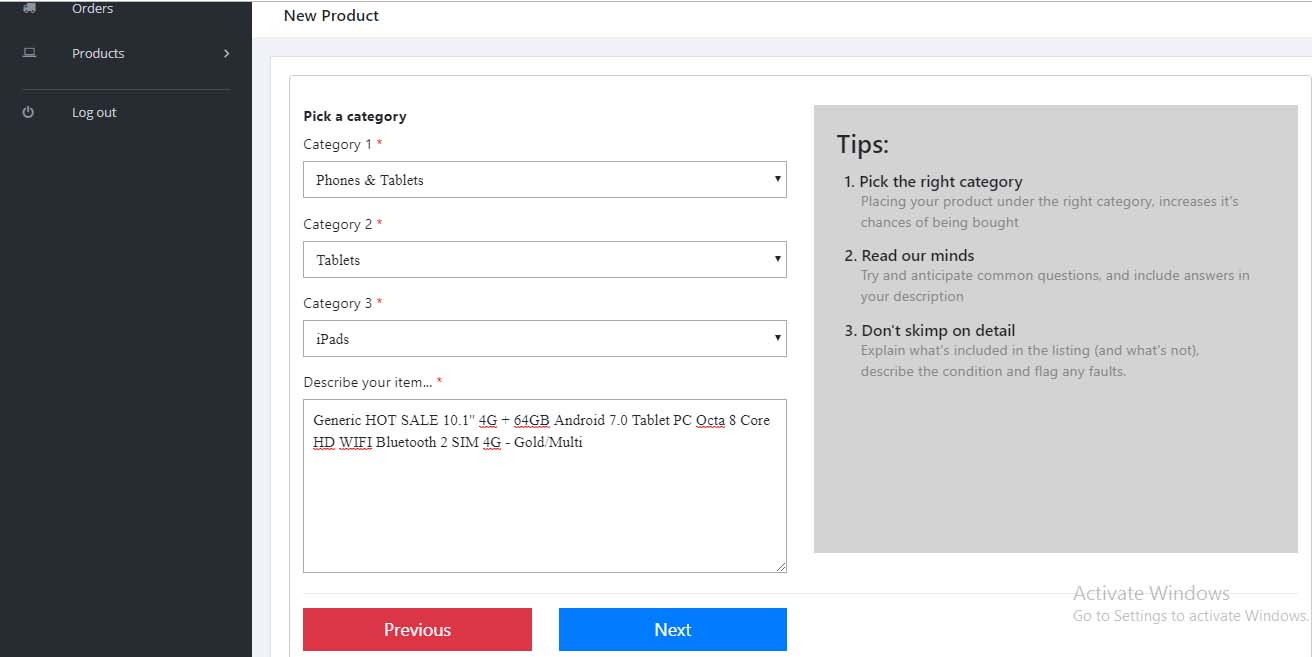The width and height of the screenshot is (1312, 657).
Task: Open Category 3 dropdown showing iPads
Action: pyautogui.click(x=545, y=338)
